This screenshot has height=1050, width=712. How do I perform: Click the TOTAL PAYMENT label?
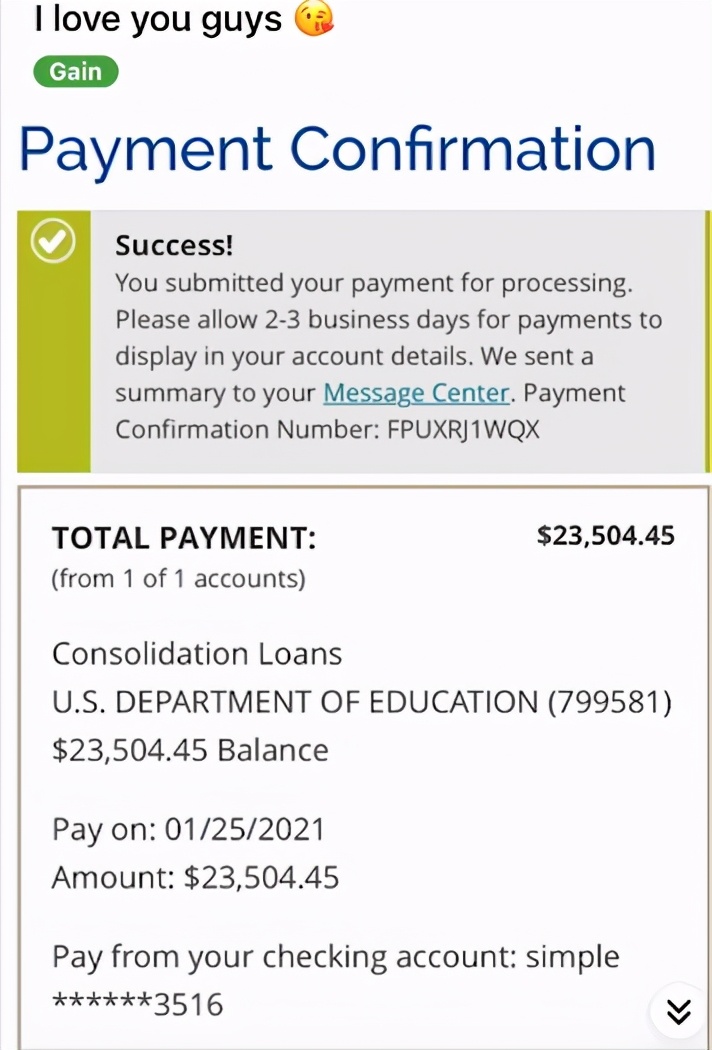point(184,539)
